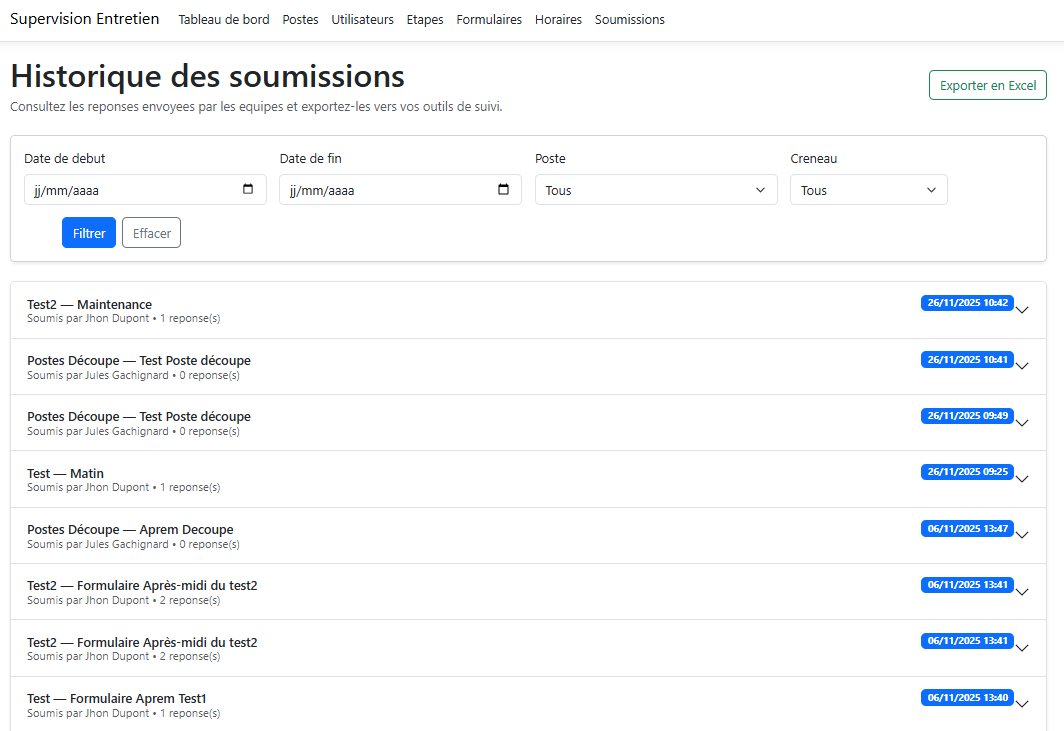
Task: Click the Filtrer button
Action: coord(89,233)
